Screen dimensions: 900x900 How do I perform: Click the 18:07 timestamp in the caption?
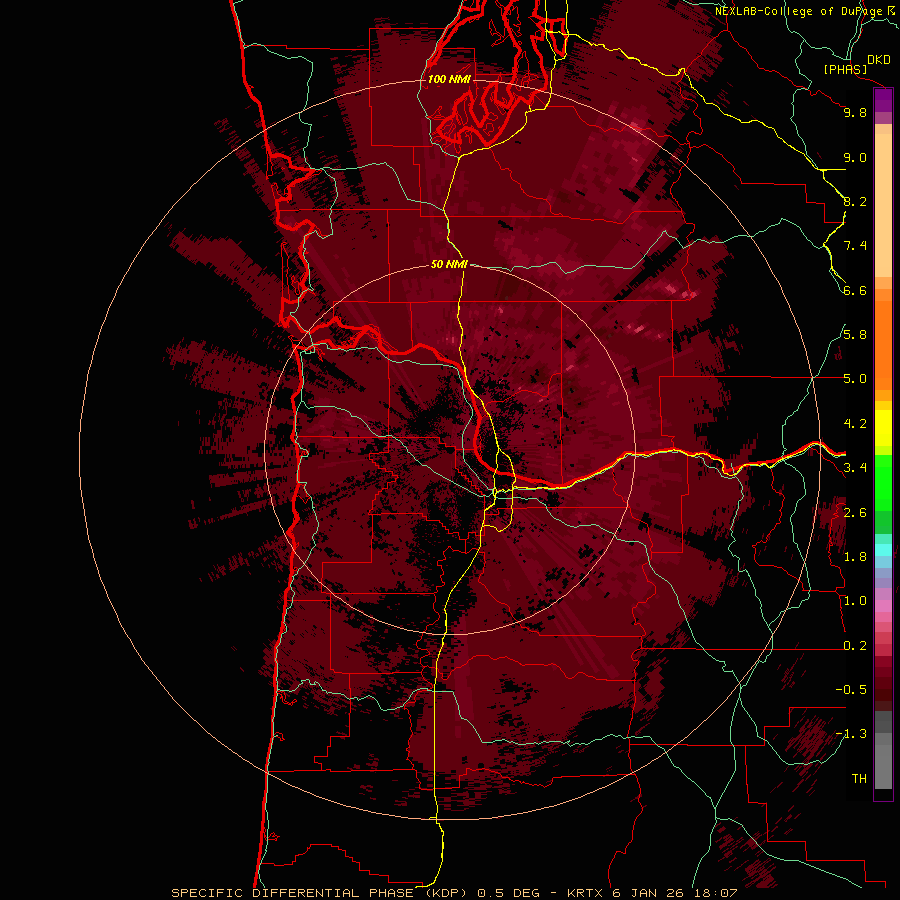(x=714, y=893)
